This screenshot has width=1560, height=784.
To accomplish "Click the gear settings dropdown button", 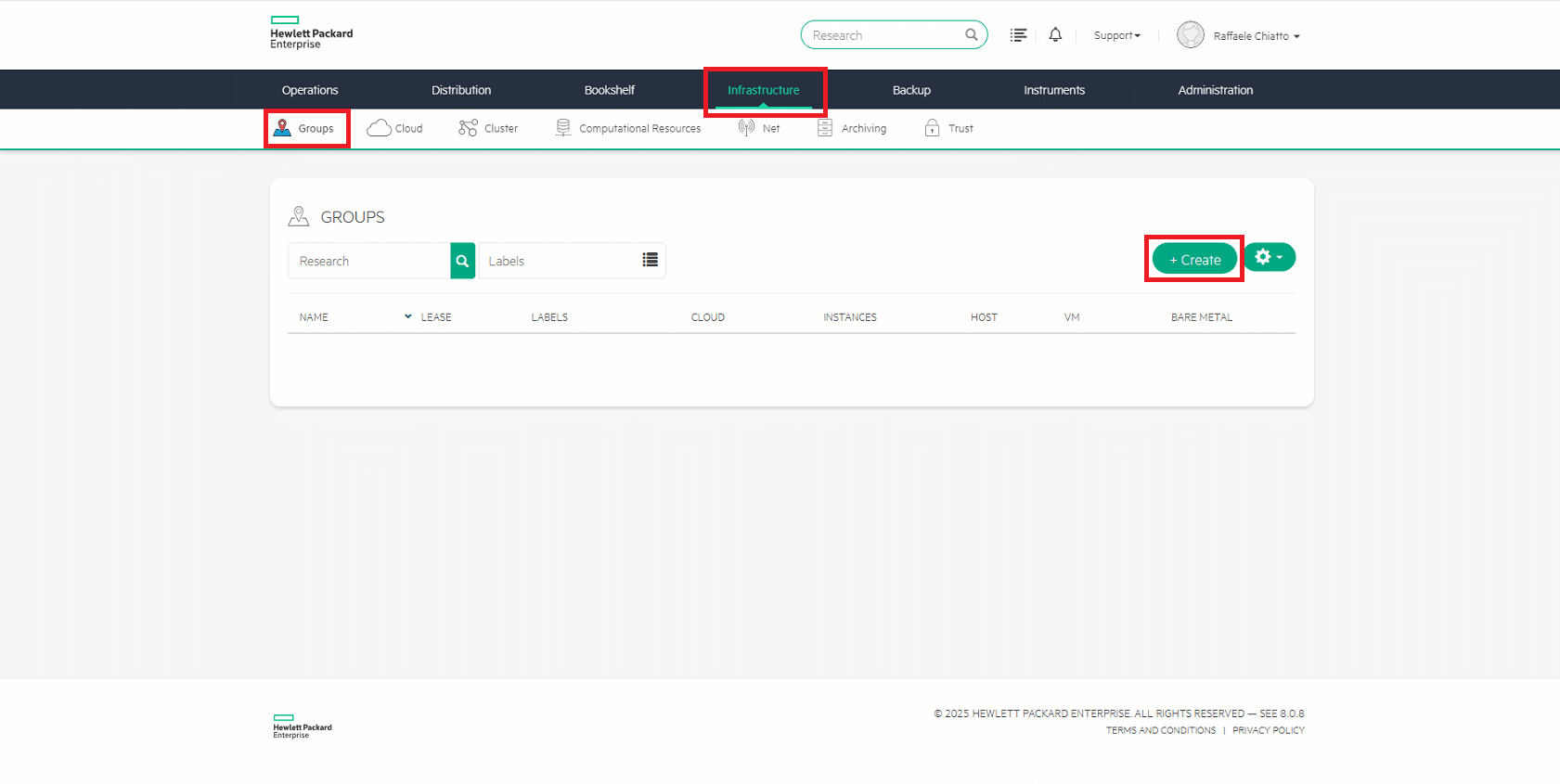I will pos(1269,257).
